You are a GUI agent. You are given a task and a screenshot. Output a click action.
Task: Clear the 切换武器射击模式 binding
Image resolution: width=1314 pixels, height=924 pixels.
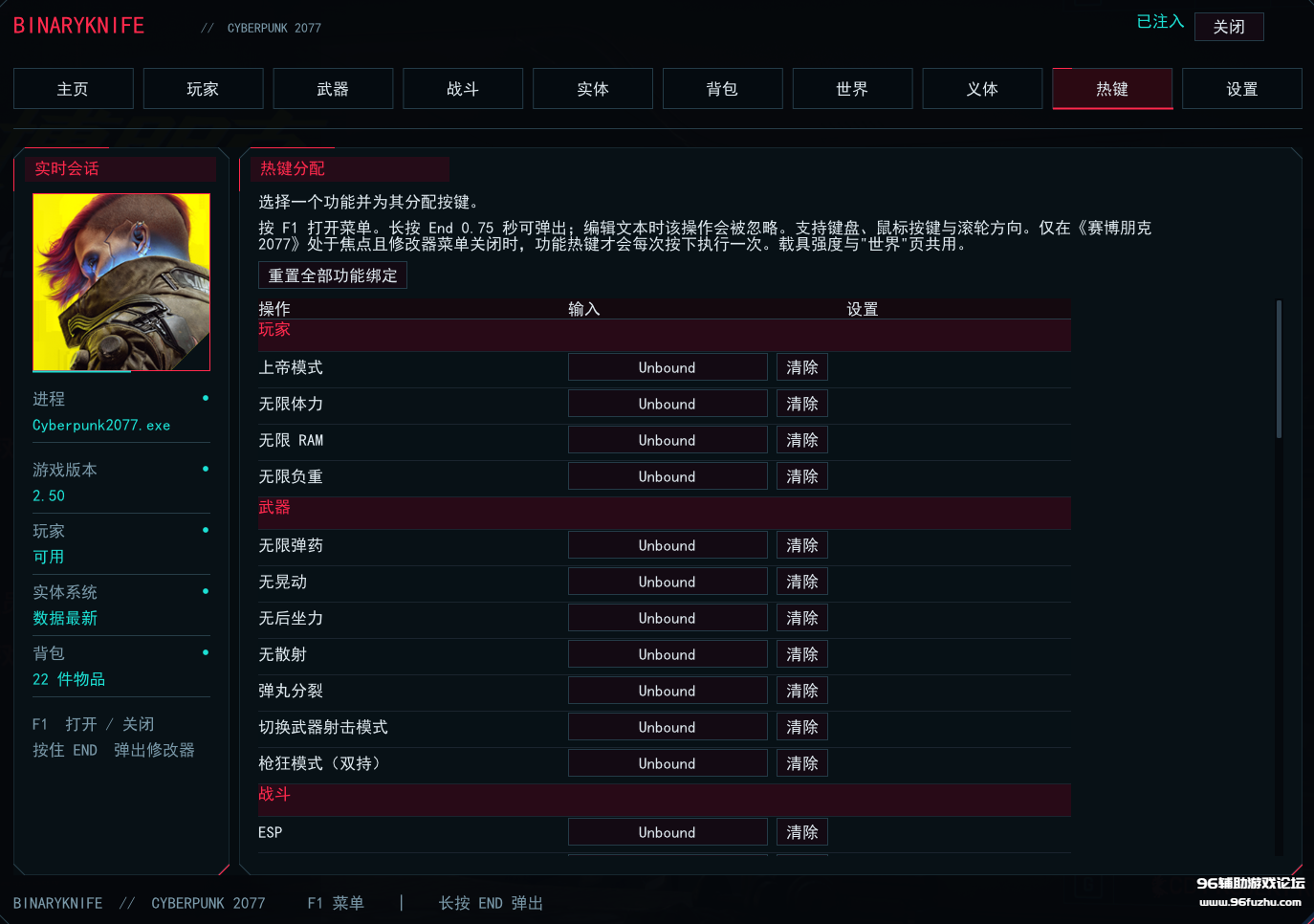[x=802, y=727]
